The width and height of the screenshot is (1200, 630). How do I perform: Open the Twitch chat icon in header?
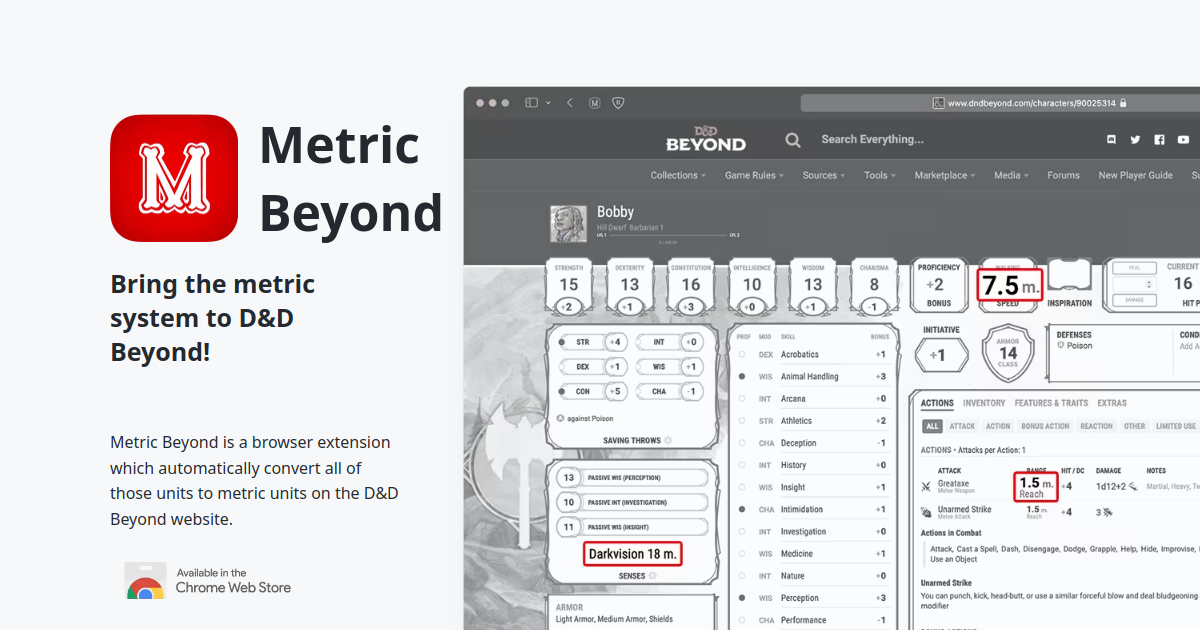[x=1112, y=140]
